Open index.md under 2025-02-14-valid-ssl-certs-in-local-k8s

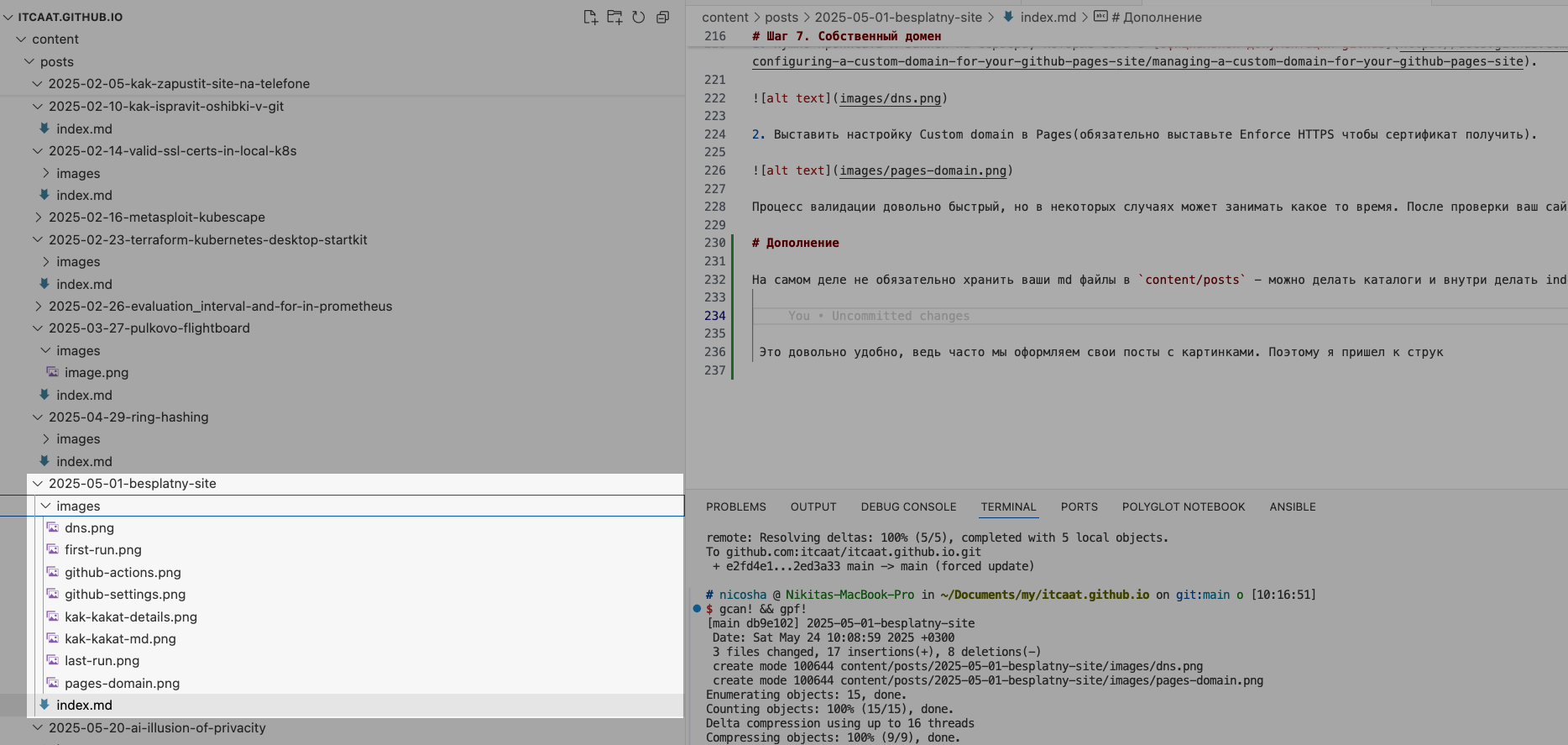(84, 195)
